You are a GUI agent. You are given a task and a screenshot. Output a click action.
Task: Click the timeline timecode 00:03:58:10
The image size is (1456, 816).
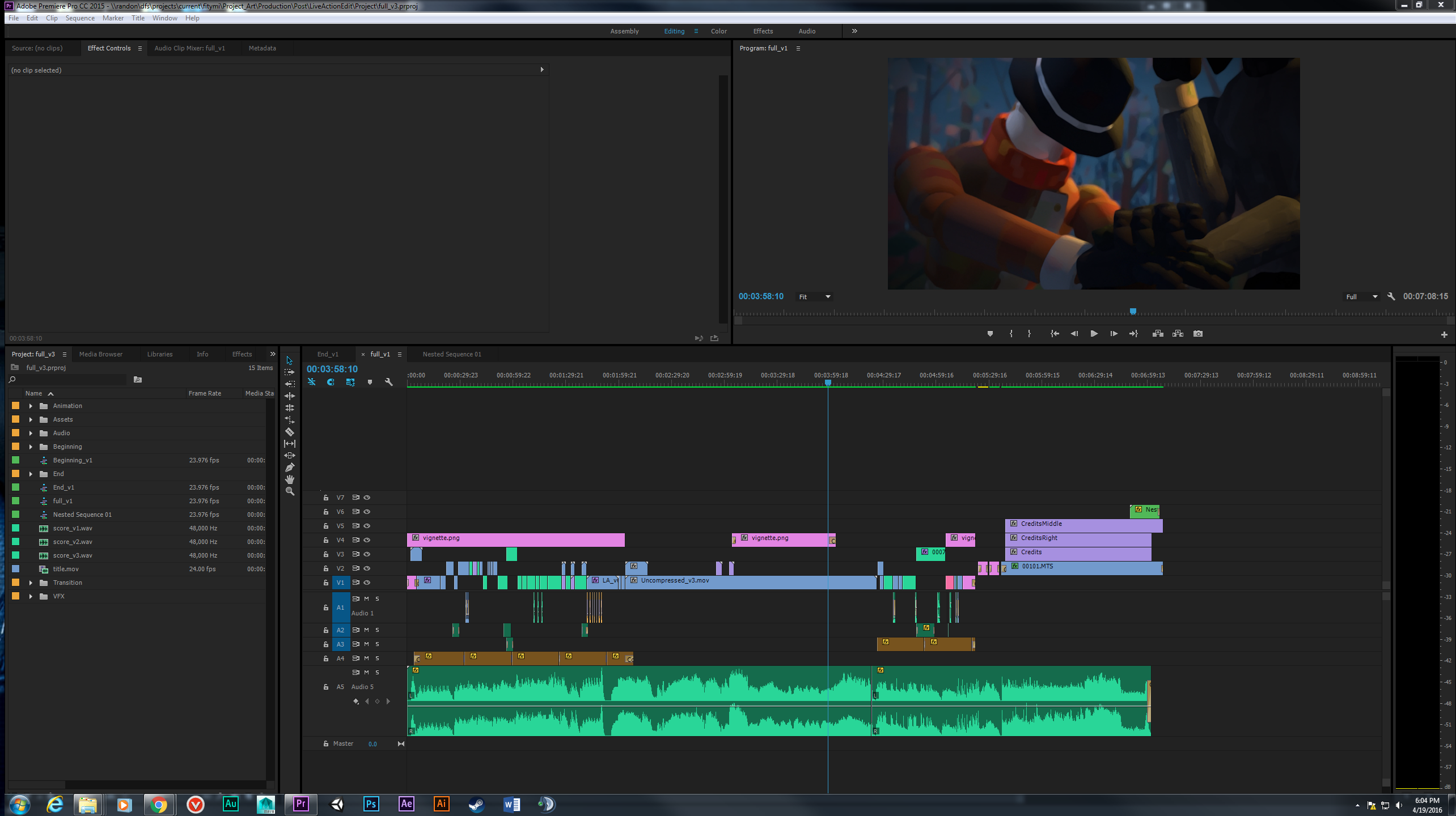(x=332, y=369)
